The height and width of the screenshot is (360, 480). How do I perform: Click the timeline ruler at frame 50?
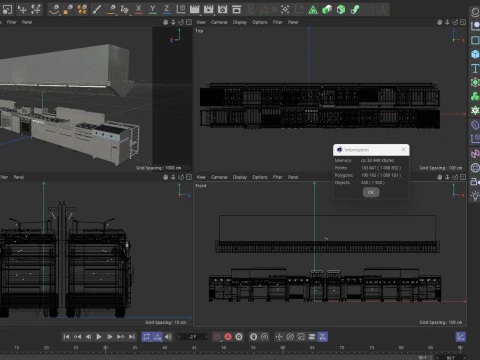tap(224, 348)
